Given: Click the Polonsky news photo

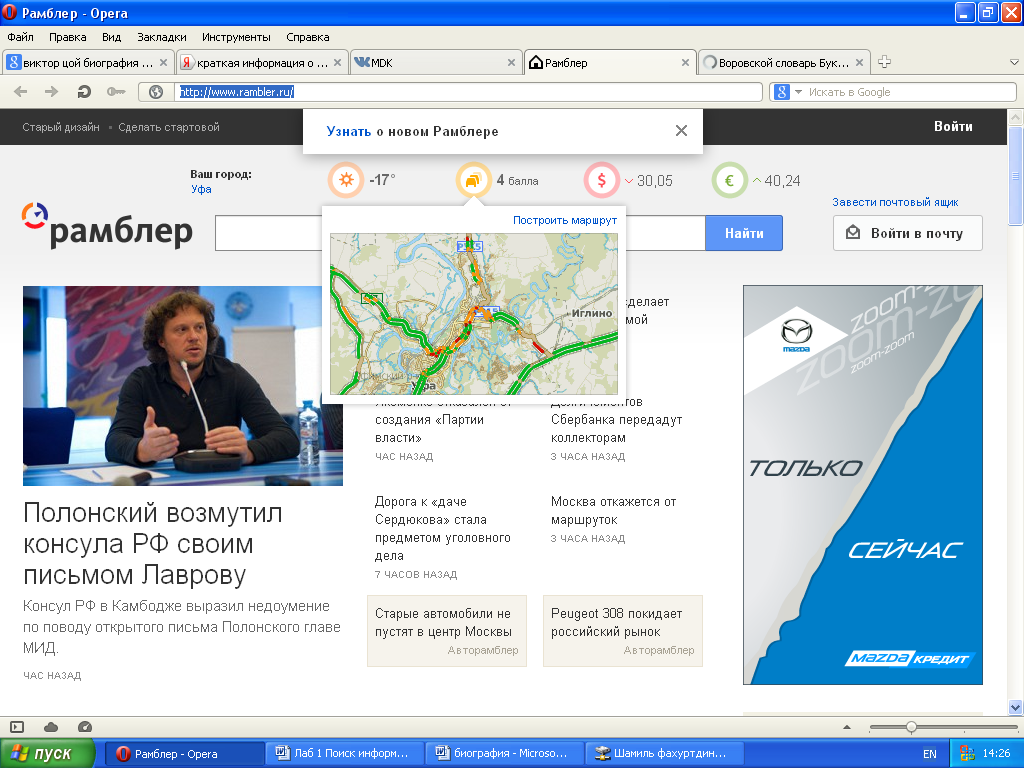Looking at the screenshot, I should (183, 385).
